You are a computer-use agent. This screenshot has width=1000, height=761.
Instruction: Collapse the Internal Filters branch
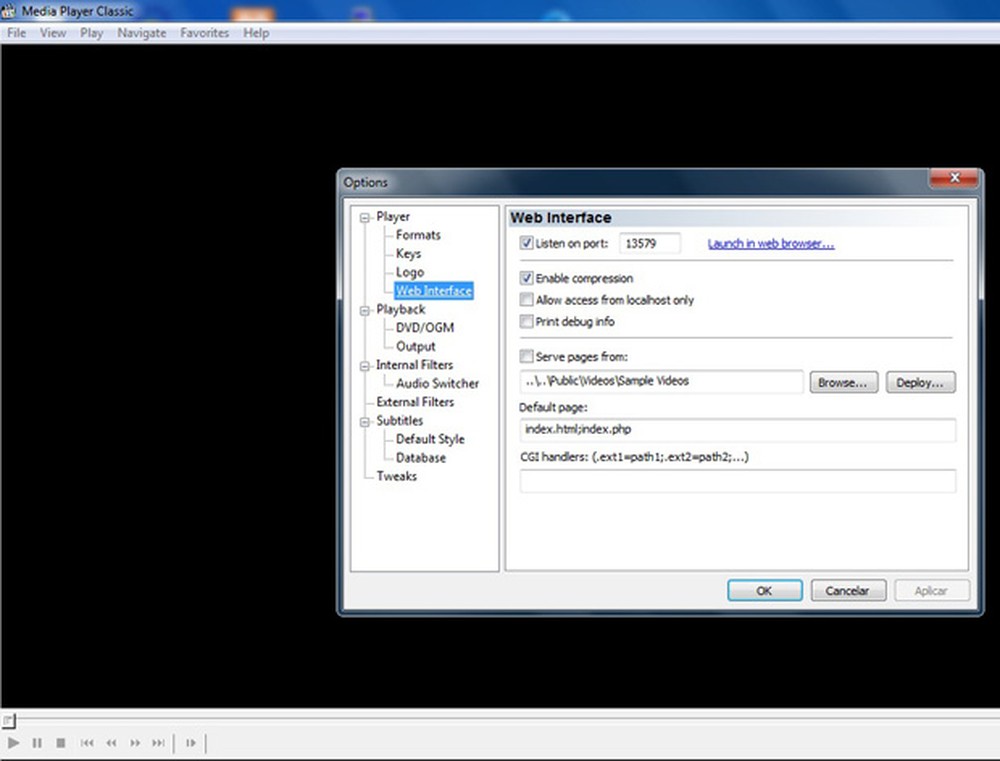point(364,364)
